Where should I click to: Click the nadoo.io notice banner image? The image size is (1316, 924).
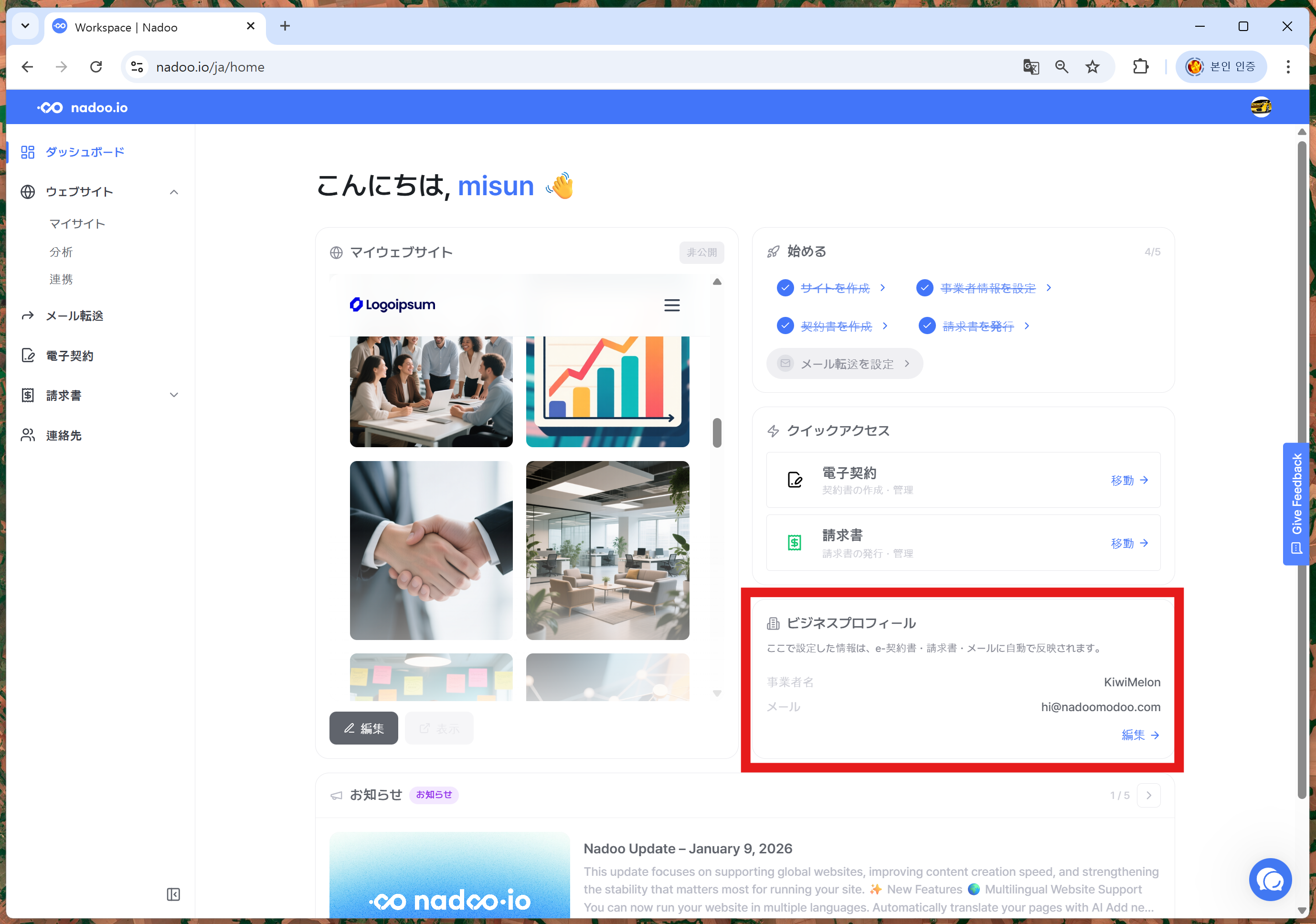pyautogui.click(x=449, y=875)
